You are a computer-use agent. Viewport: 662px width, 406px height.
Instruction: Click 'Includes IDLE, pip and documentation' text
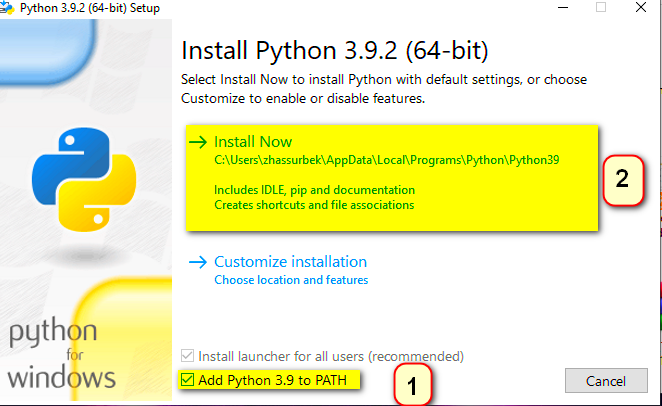[315, 190]
